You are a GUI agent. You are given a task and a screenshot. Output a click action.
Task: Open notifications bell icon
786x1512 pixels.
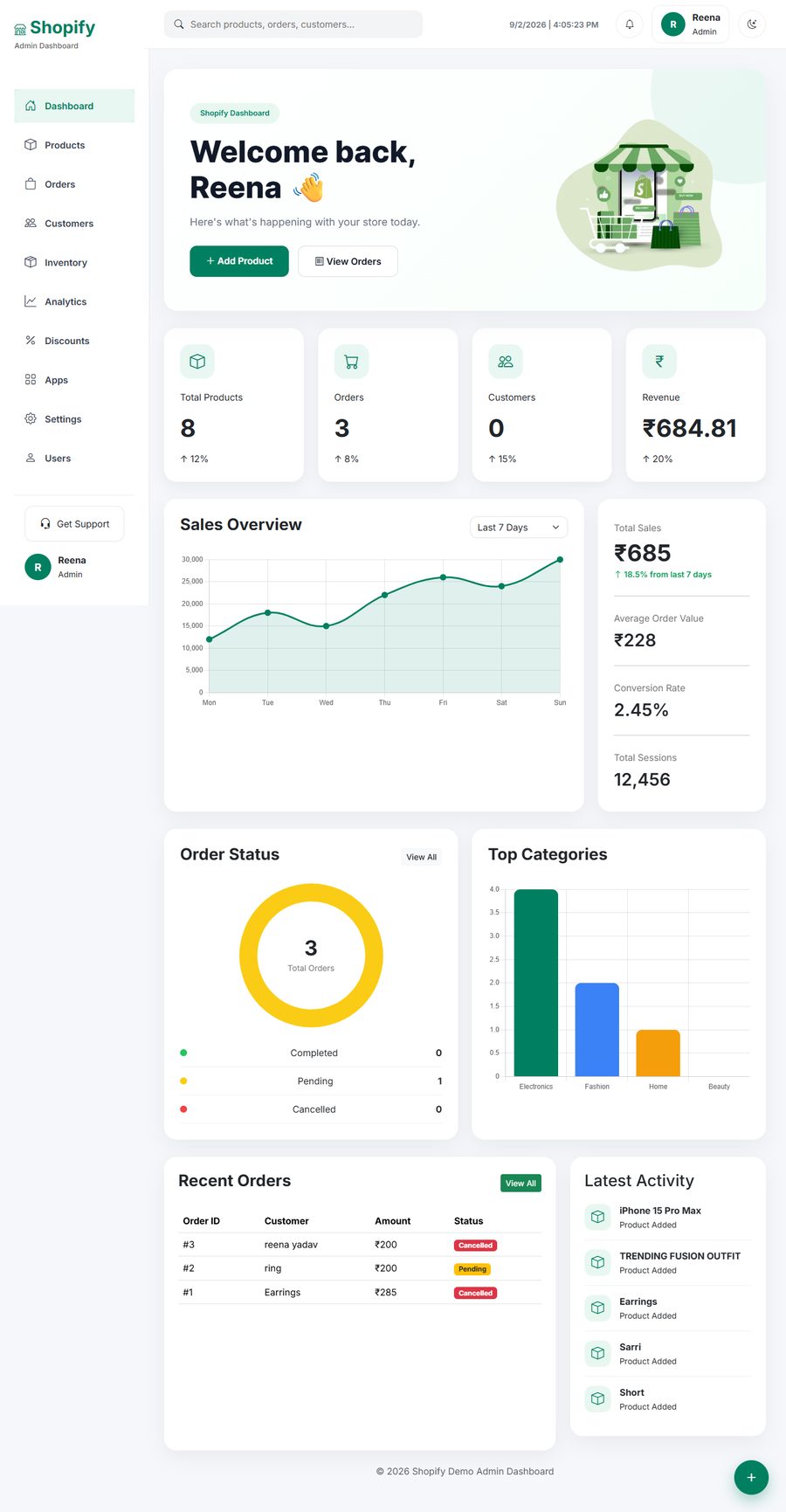point(630,24)
